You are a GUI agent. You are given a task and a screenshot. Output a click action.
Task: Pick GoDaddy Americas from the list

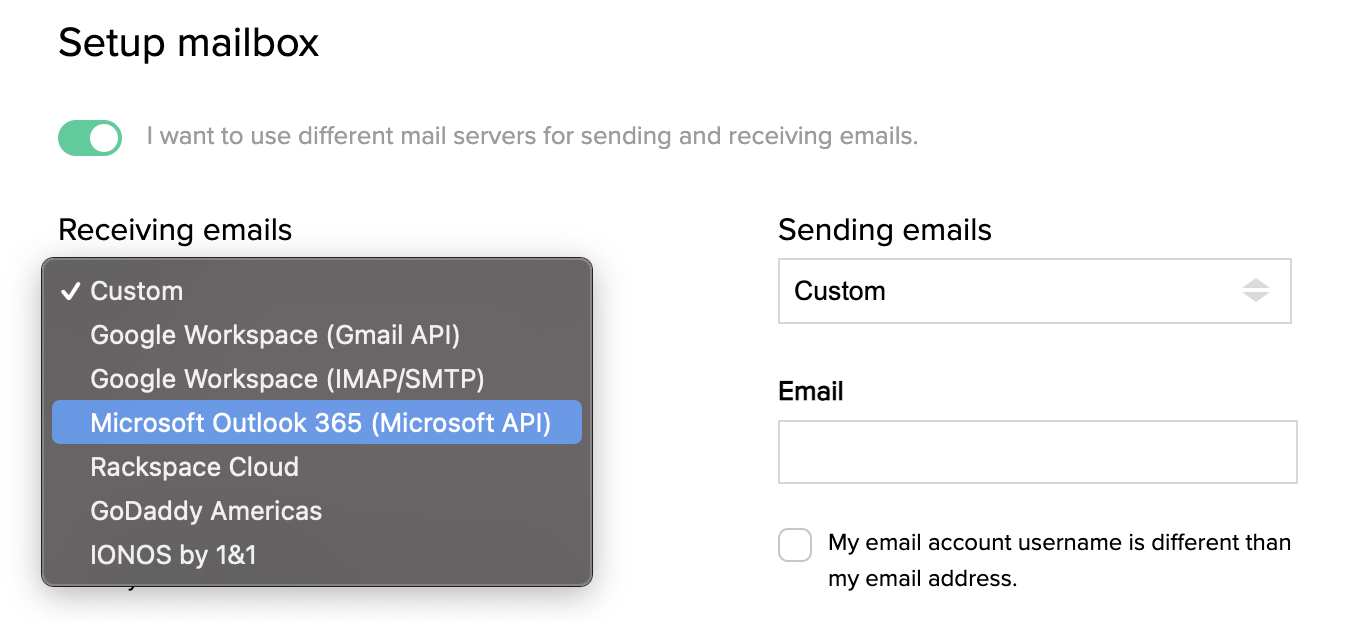[316, 511]
